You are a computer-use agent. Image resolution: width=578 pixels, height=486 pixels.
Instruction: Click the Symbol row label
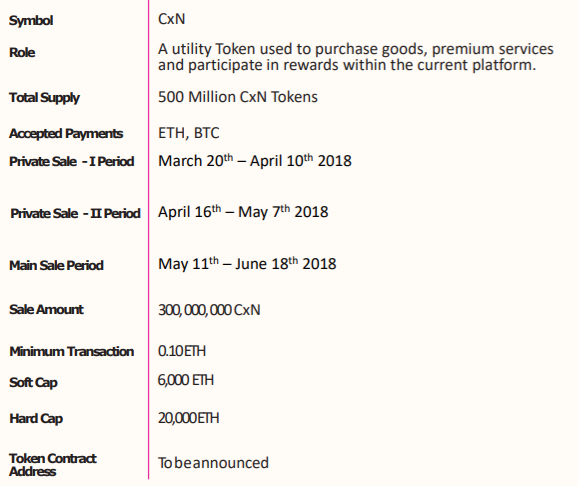click(31, 21)
